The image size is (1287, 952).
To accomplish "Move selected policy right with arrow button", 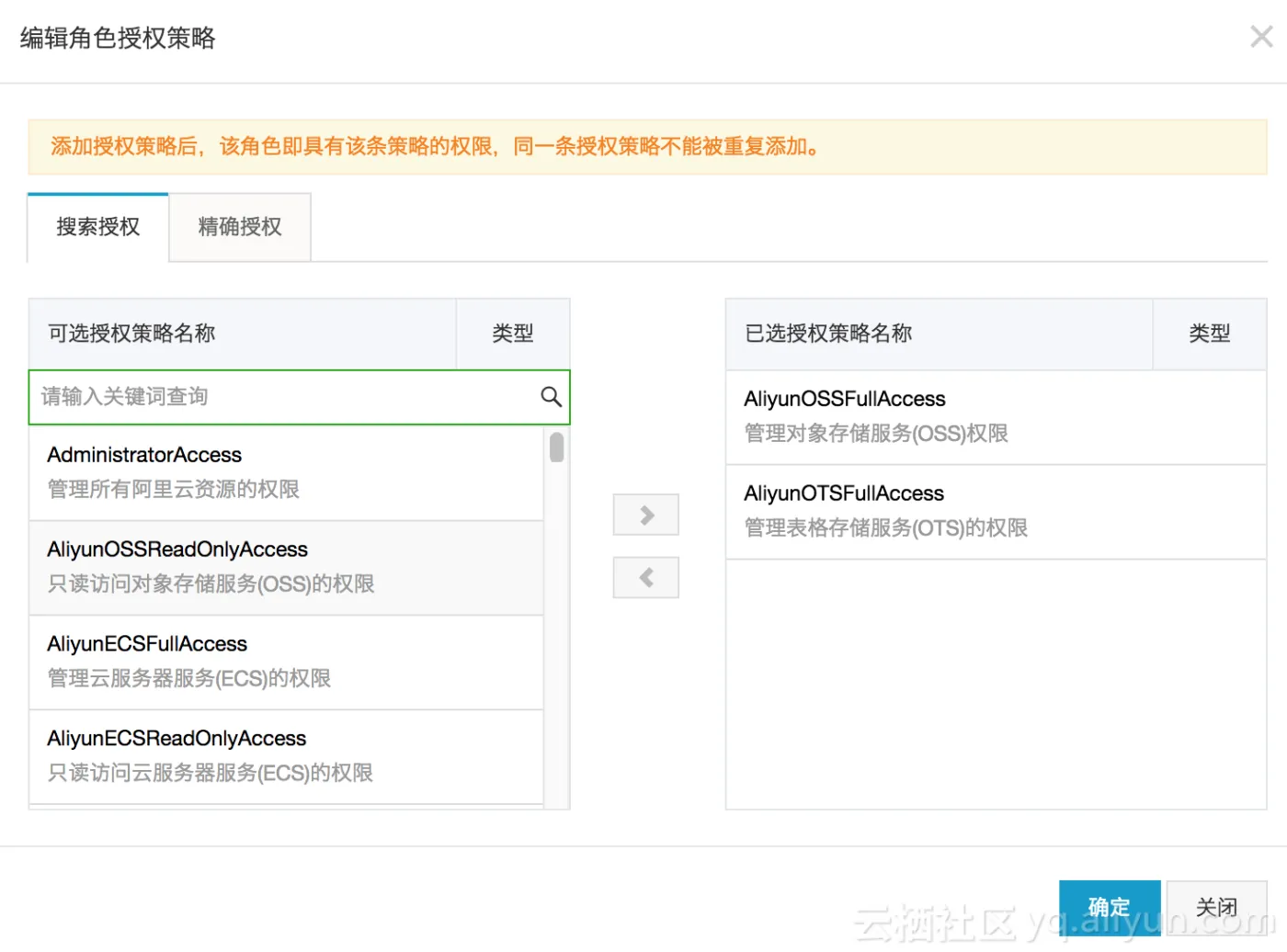I will coord(646,515).
